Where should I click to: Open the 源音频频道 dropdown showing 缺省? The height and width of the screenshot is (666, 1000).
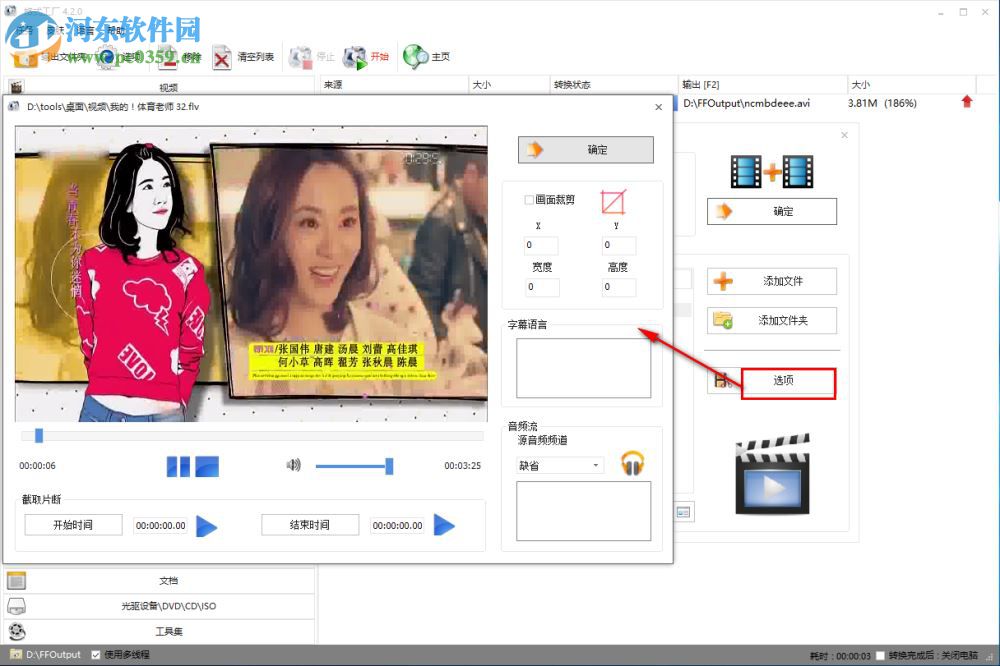pyautogui.click(x=559, y=465)
